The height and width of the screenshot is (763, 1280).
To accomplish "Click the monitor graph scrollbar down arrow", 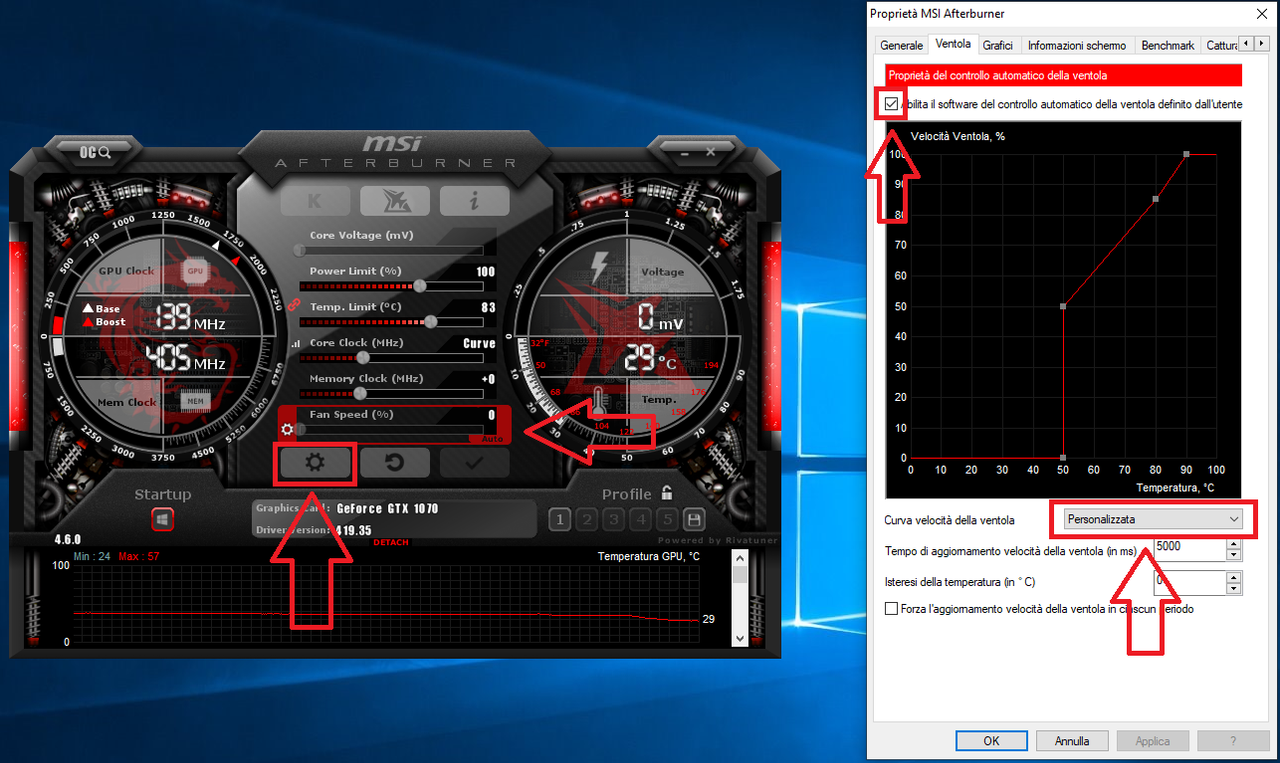I will (x=740, y=637).
